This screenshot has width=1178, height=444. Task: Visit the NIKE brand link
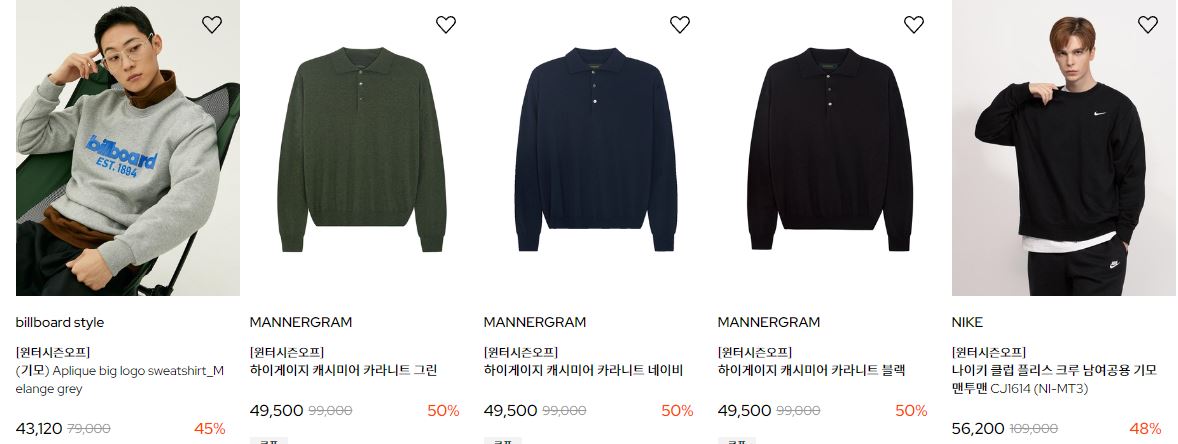coord(967,322)
